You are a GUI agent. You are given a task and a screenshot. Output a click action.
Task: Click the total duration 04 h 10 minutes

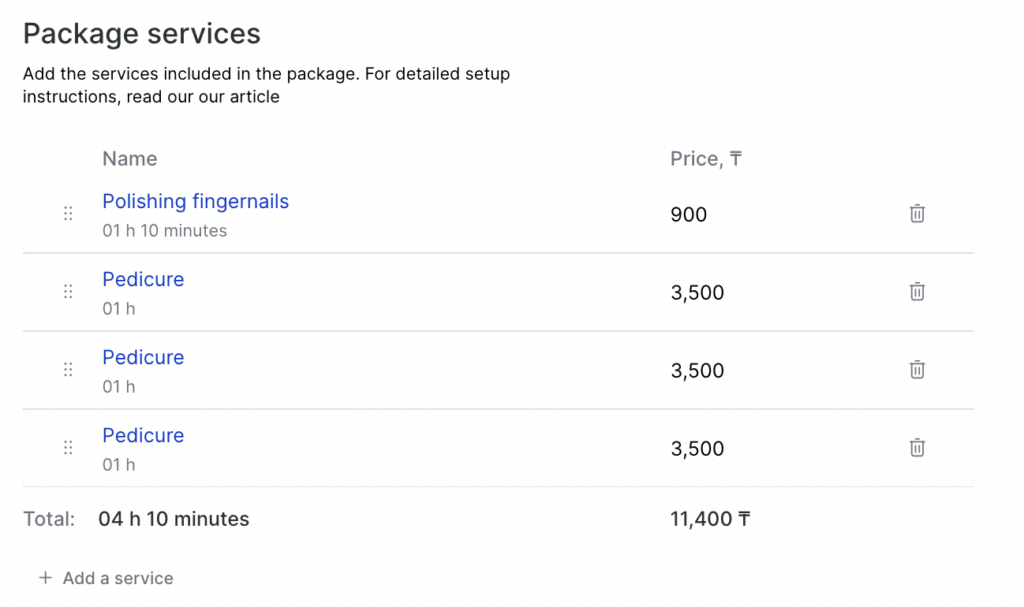(174, 519)
